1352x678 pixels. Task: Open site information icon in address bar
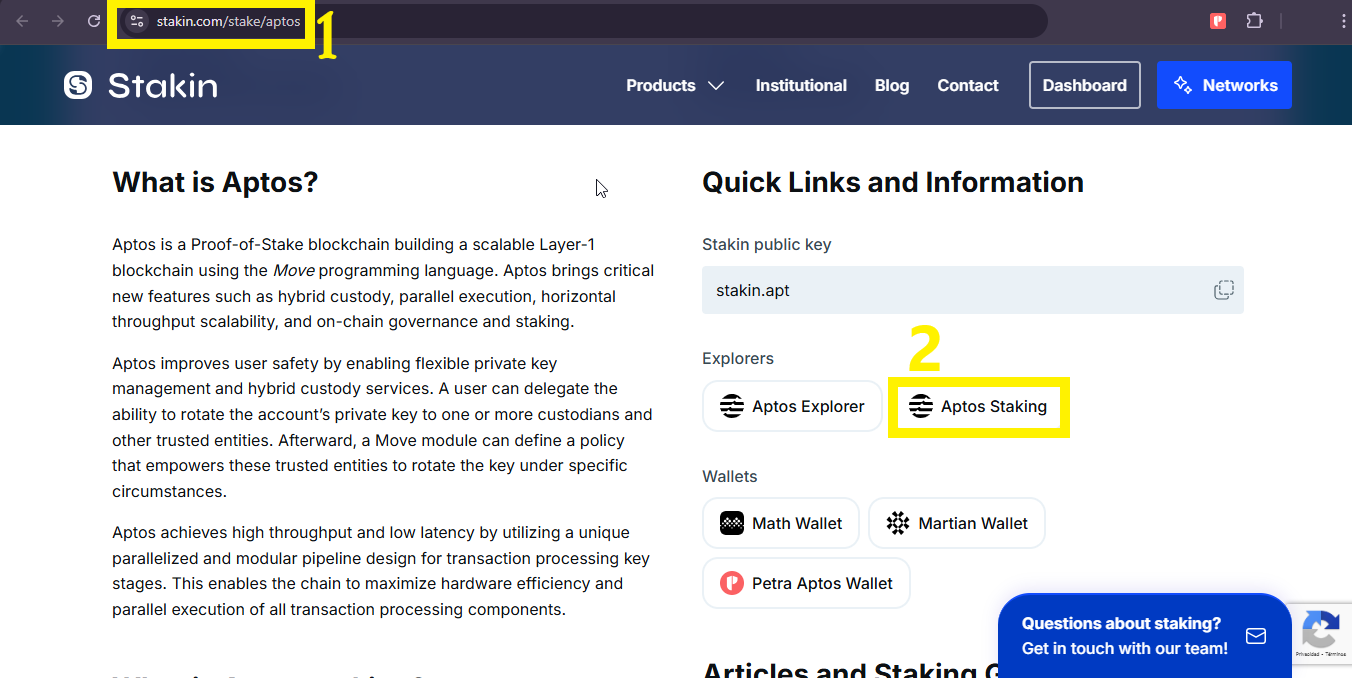coord(137,21)
